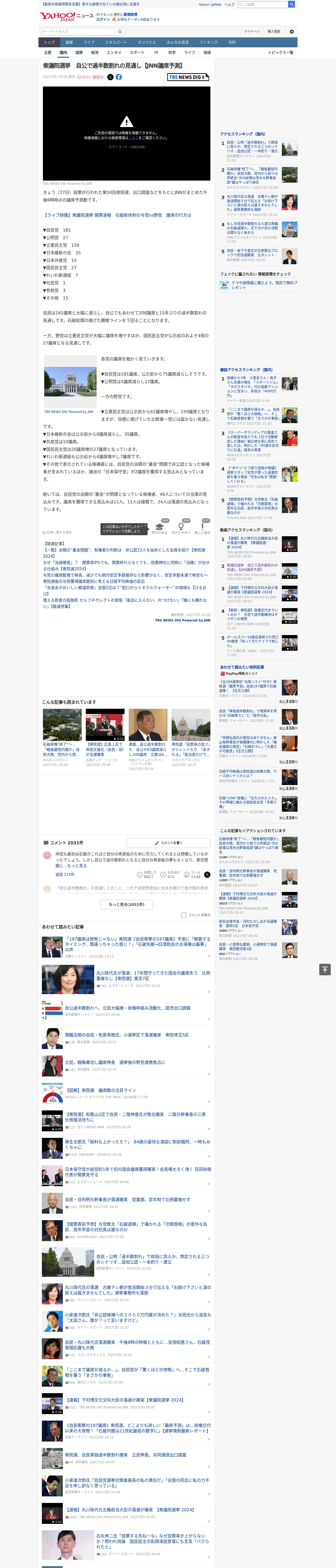
Task: Open the トップ tab
Action: pos(49,43)
